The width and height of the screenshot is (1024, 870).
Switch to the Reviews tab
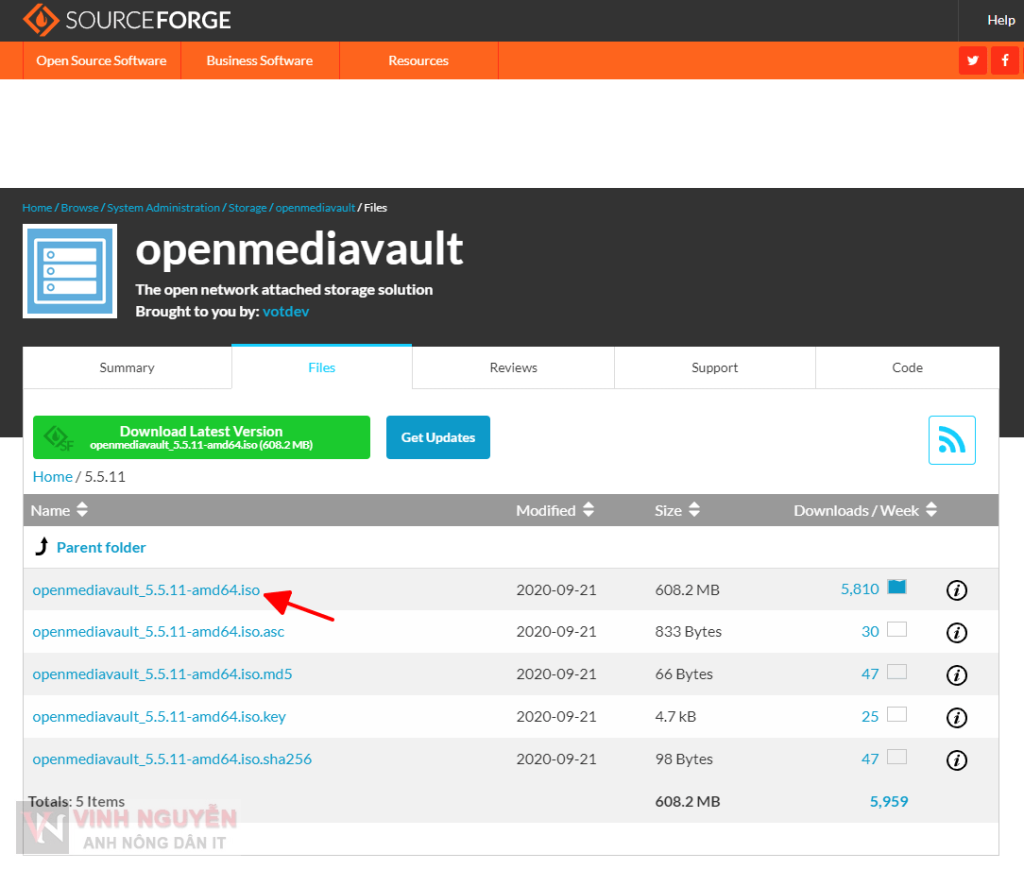coord(513,368)
